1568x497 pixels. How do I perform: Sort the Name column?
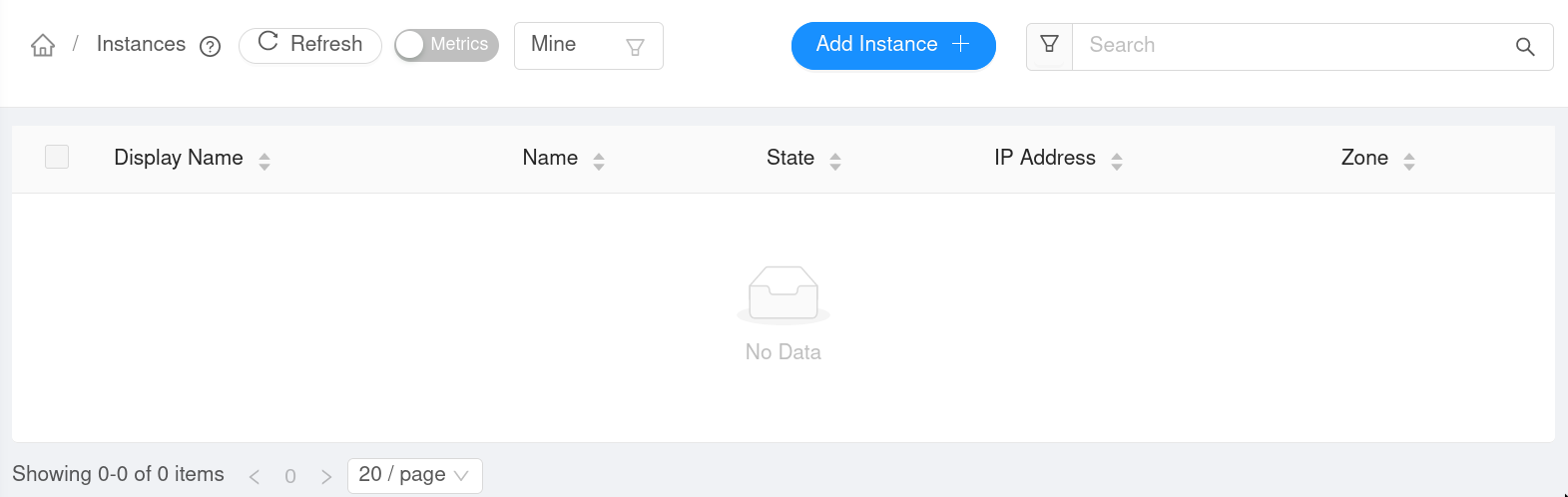[x=599, y=161]
